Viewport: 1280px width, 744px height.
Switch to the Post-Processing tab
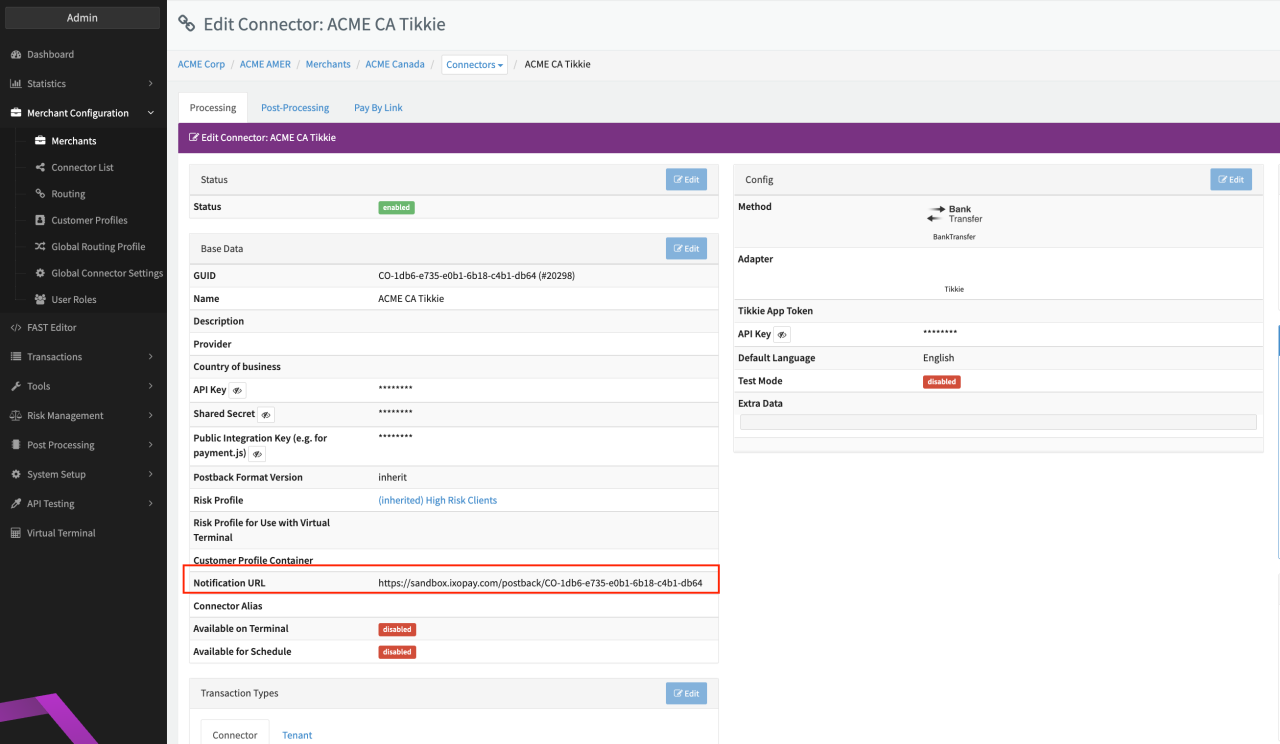(295, 108)
